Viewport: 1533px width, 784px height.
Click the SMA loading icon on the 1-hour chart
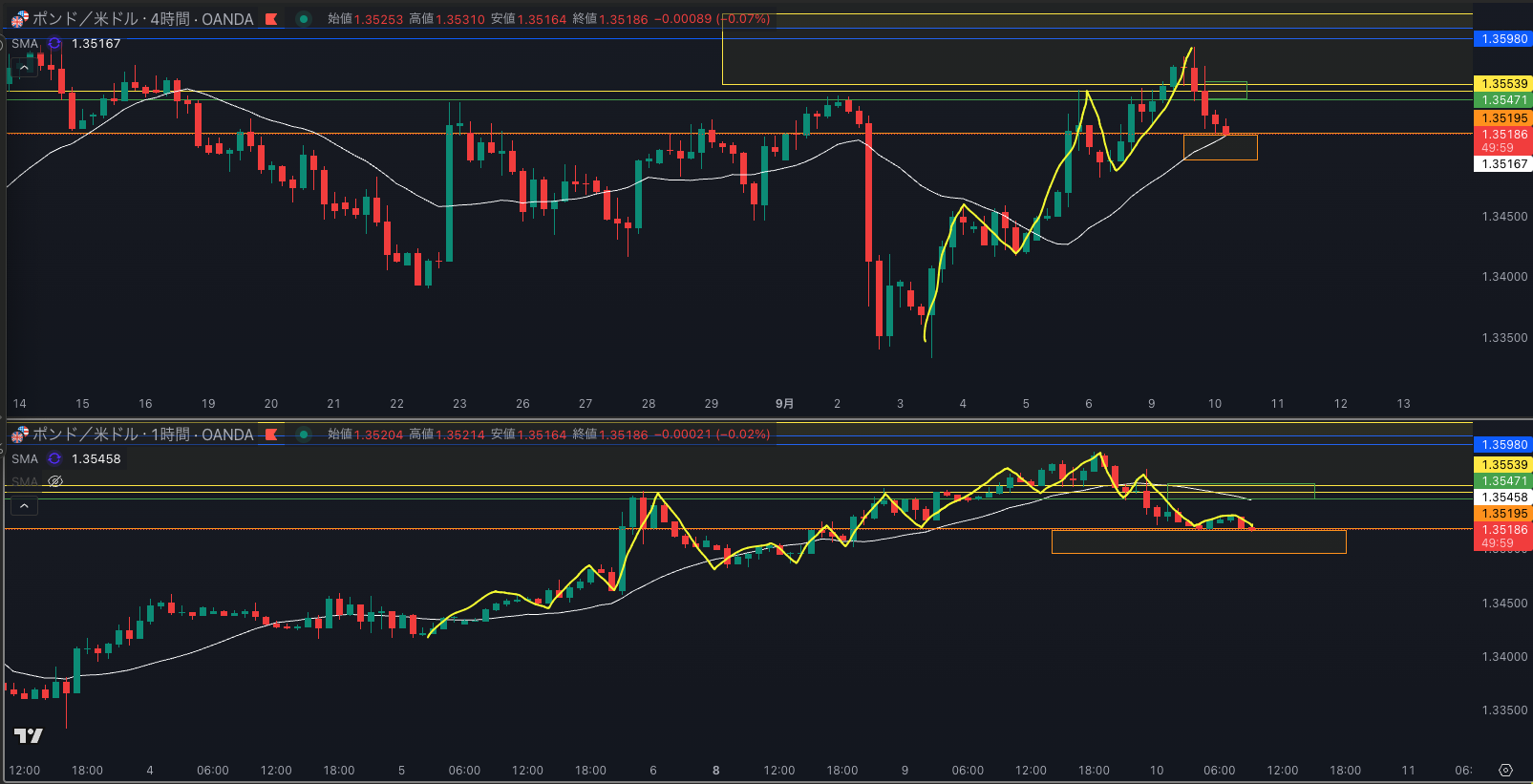54,459
